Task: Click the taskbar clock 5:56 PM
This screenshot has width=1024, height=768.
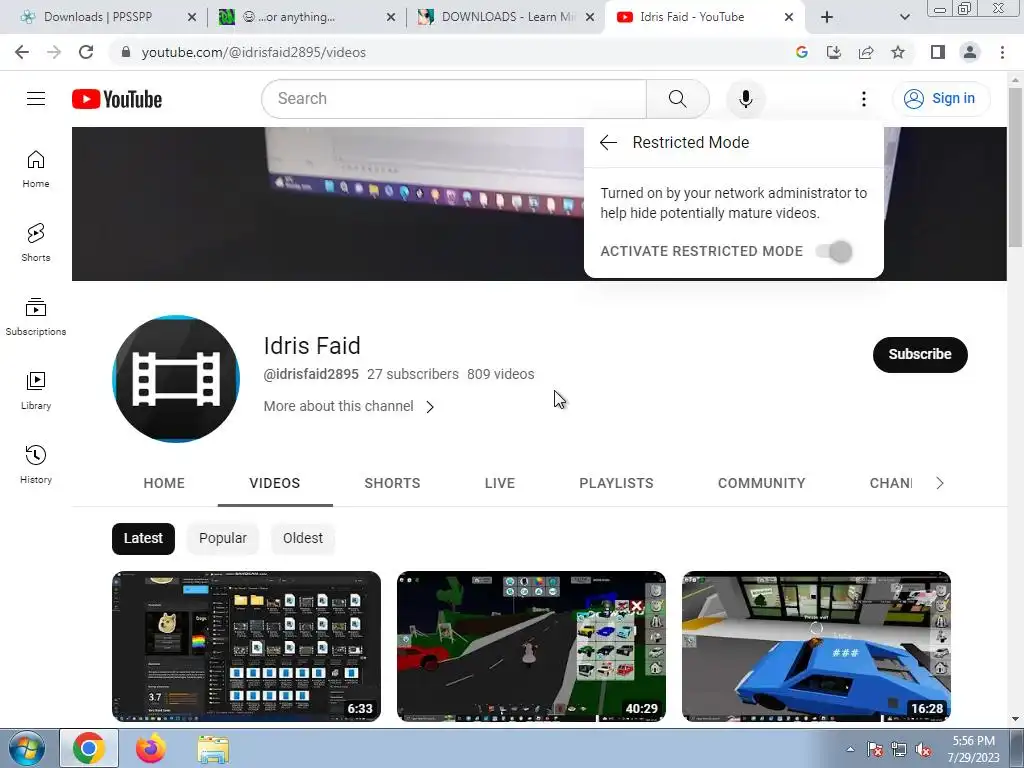Action: click(x=973, y=741)
